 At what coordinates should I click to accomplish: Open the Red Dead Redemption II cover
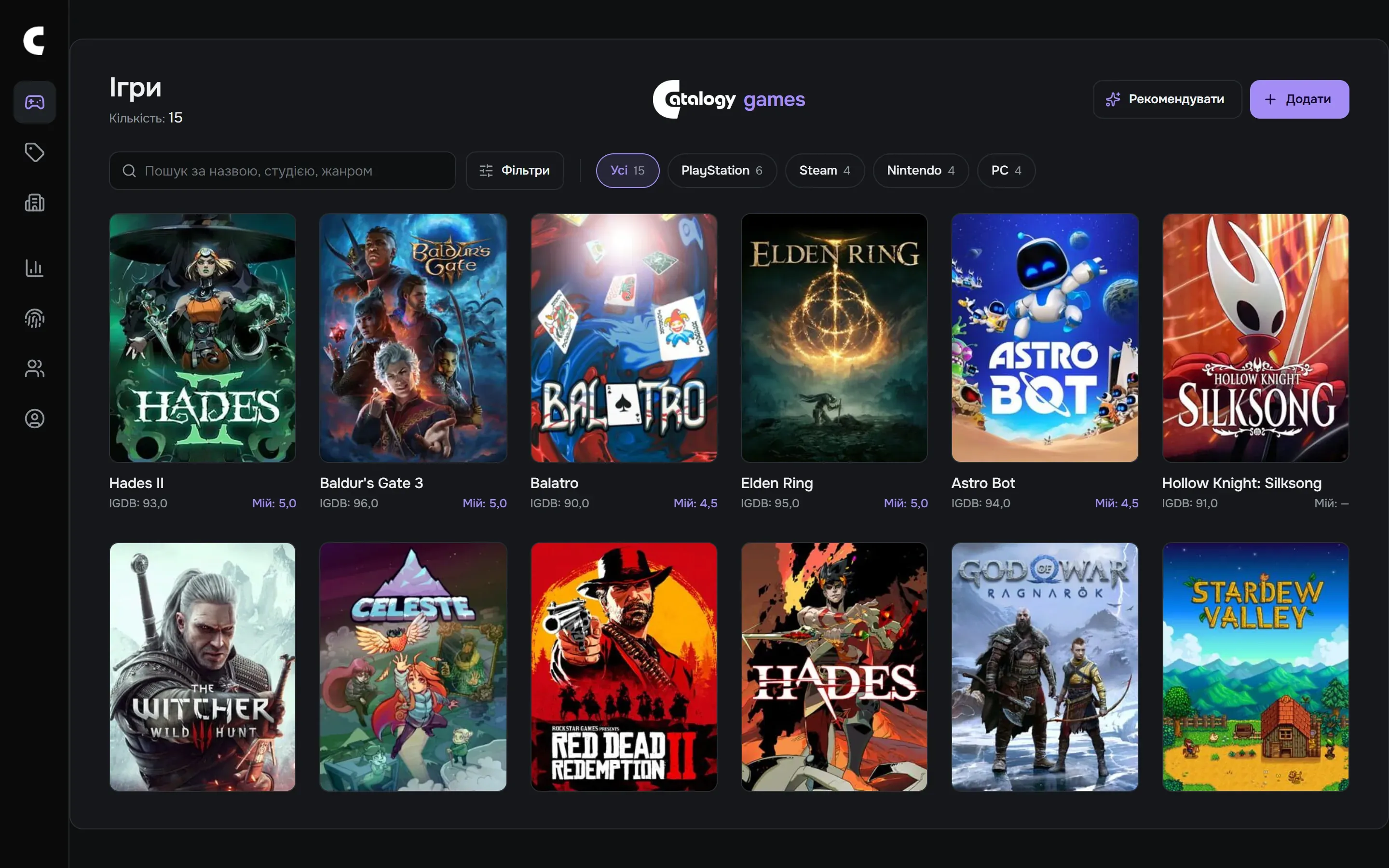click(624, 667)
